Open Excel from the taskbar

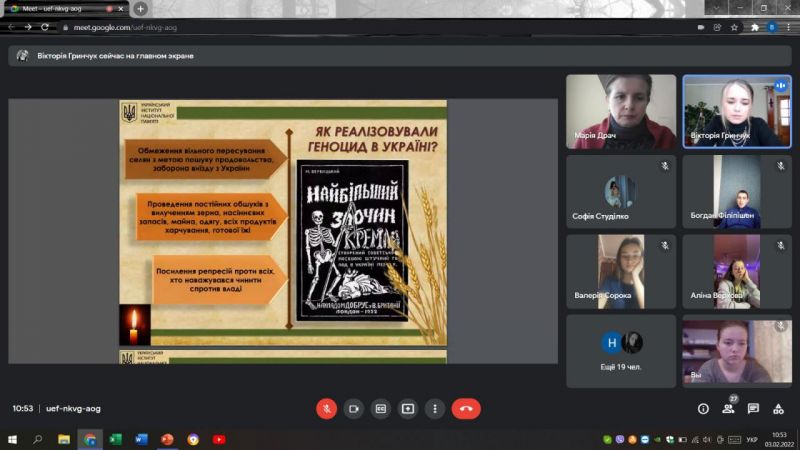click(x=116, y=439)
